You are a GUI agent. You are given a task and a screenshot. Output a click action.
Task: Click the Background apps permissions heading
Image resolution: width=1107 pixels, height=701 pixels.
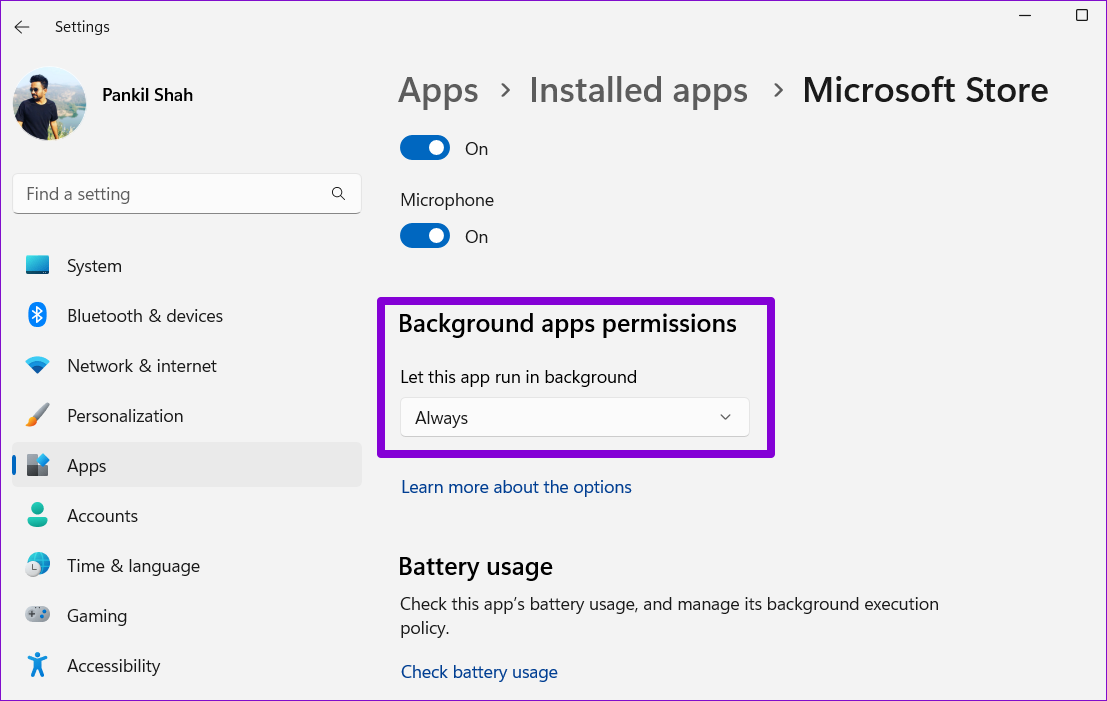coord(568,324)
